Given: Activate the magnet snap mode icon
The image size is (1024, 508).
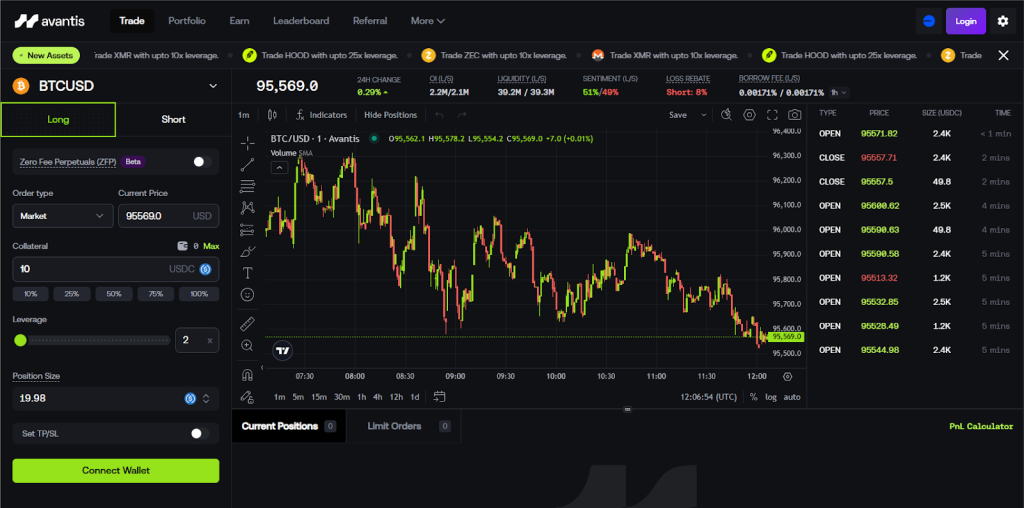Looking at the screenshot, I should click(x=247, y=375).
